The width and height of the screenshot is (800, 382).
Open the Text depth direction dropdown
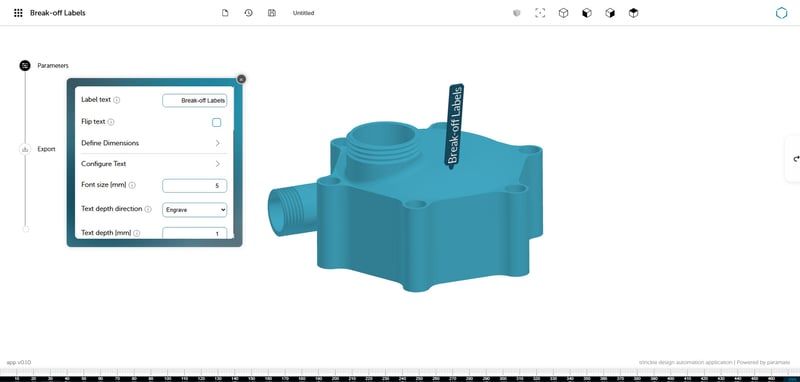point(195,210)
